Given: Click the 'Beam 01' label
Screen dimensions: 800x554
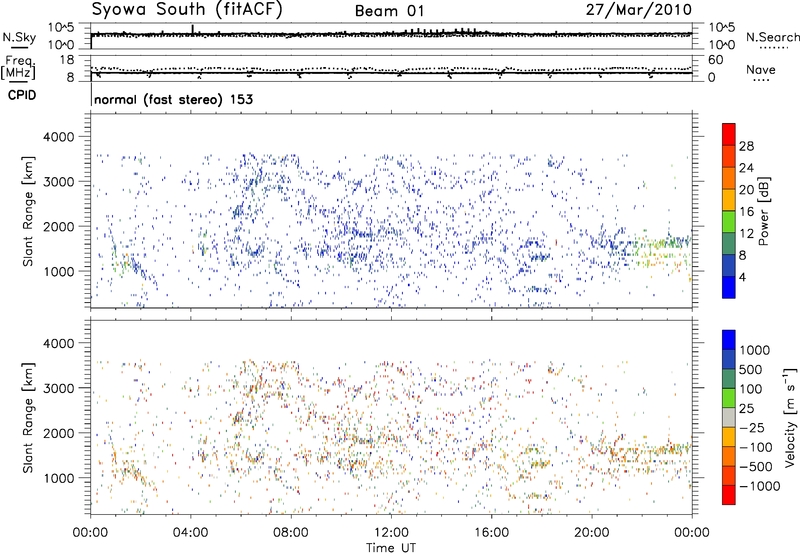Looking at the screenshot, I should (x=389, y=11).
